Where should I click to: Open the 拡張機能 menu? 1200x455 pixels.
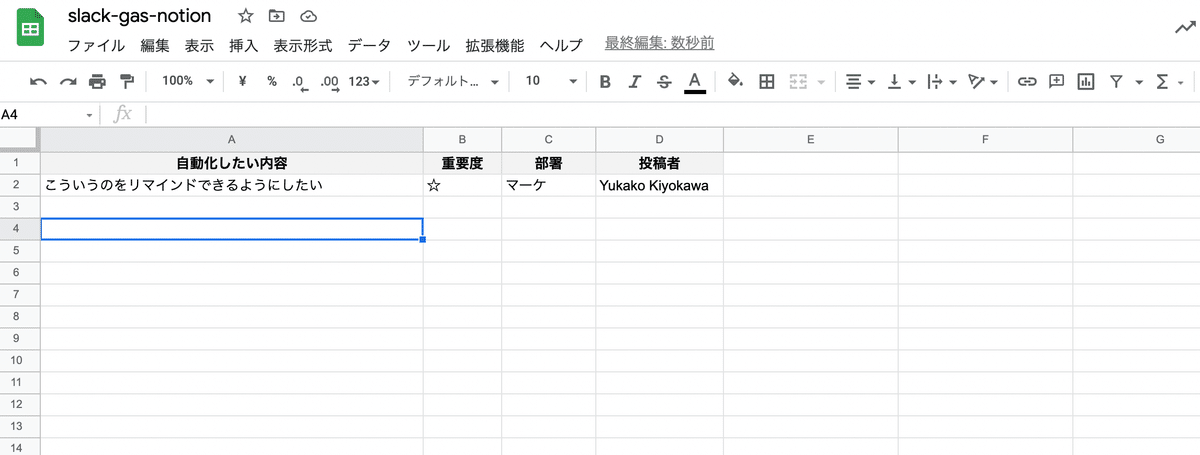pos(494,45)
